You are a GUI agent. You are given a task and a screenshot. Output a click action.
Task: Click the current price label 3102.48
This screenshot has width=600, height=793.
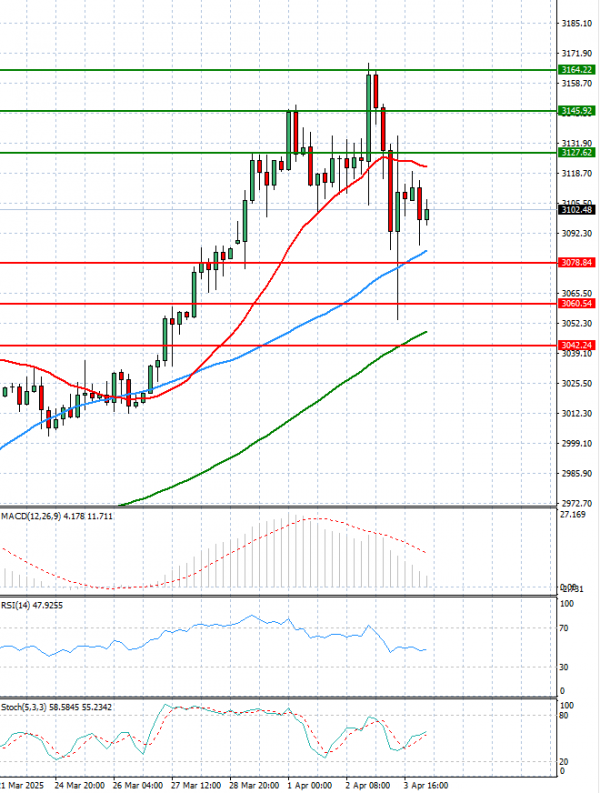(578, 210)
